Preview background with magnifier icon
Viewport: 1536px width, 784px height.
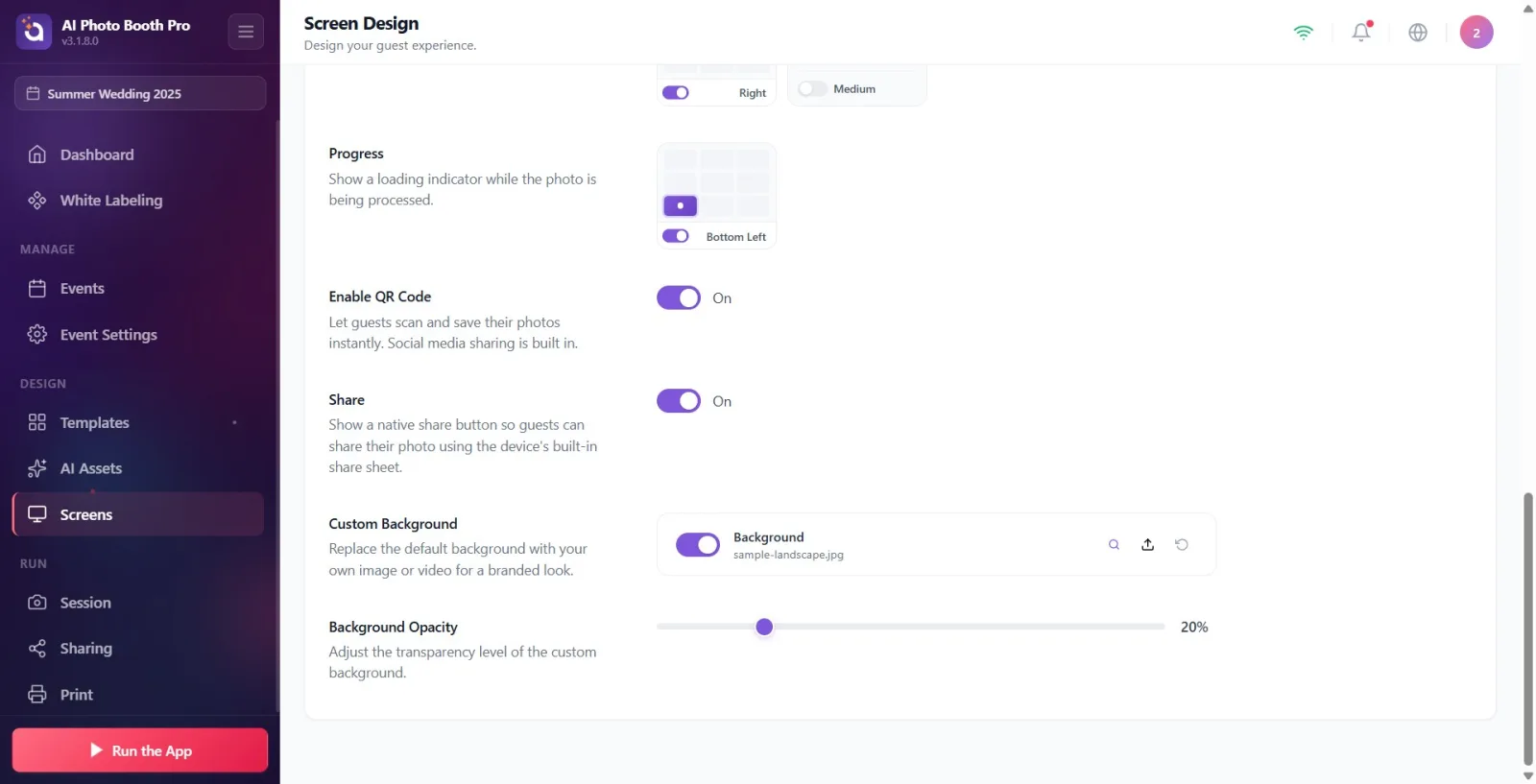(x=1114, y=545)
